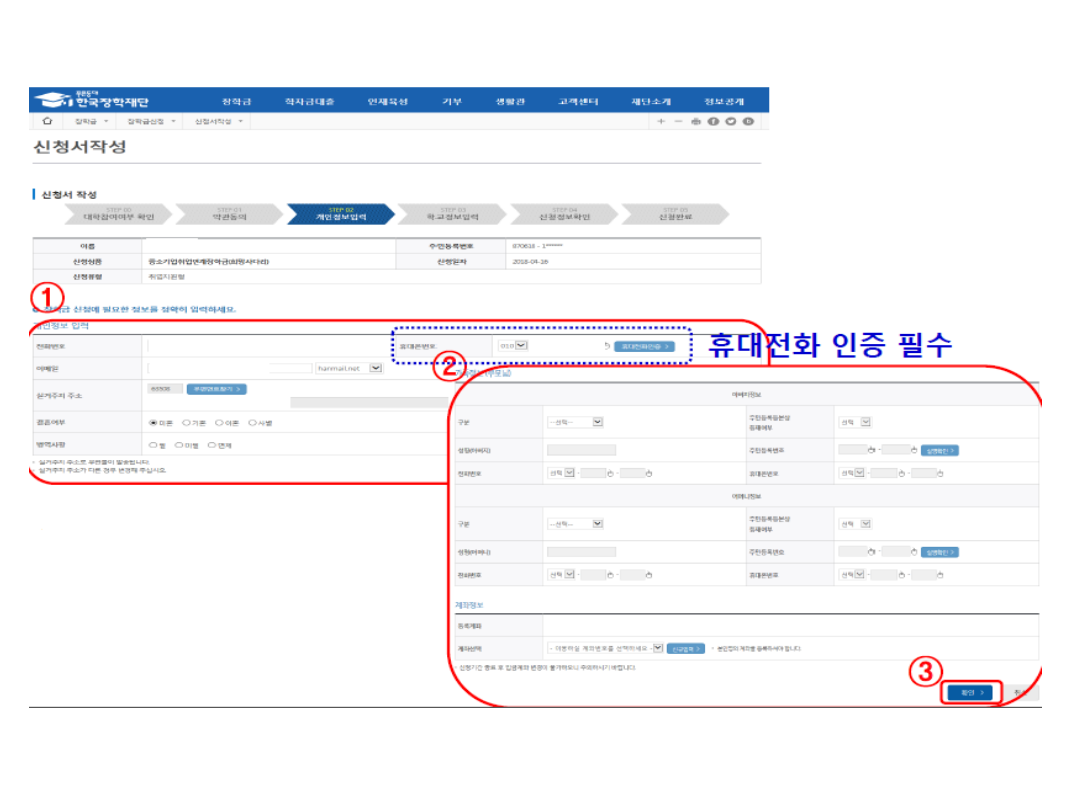Click the rightmost round icon in top toolbar
The height and width of the screenshot is (810, 1080).
coord(748,121)
